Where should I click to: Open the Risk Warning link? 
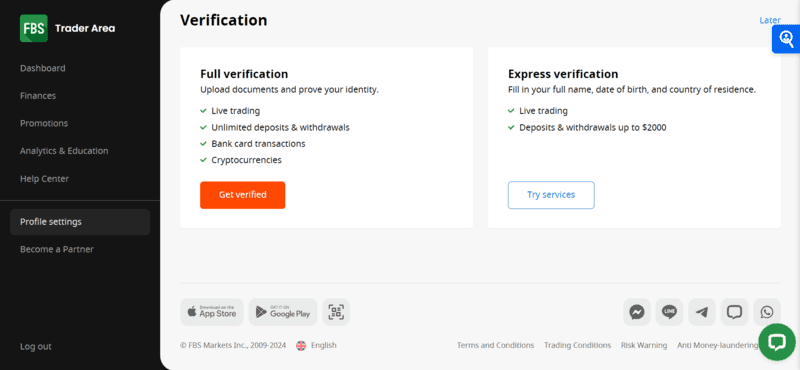[x=644, y=346]
